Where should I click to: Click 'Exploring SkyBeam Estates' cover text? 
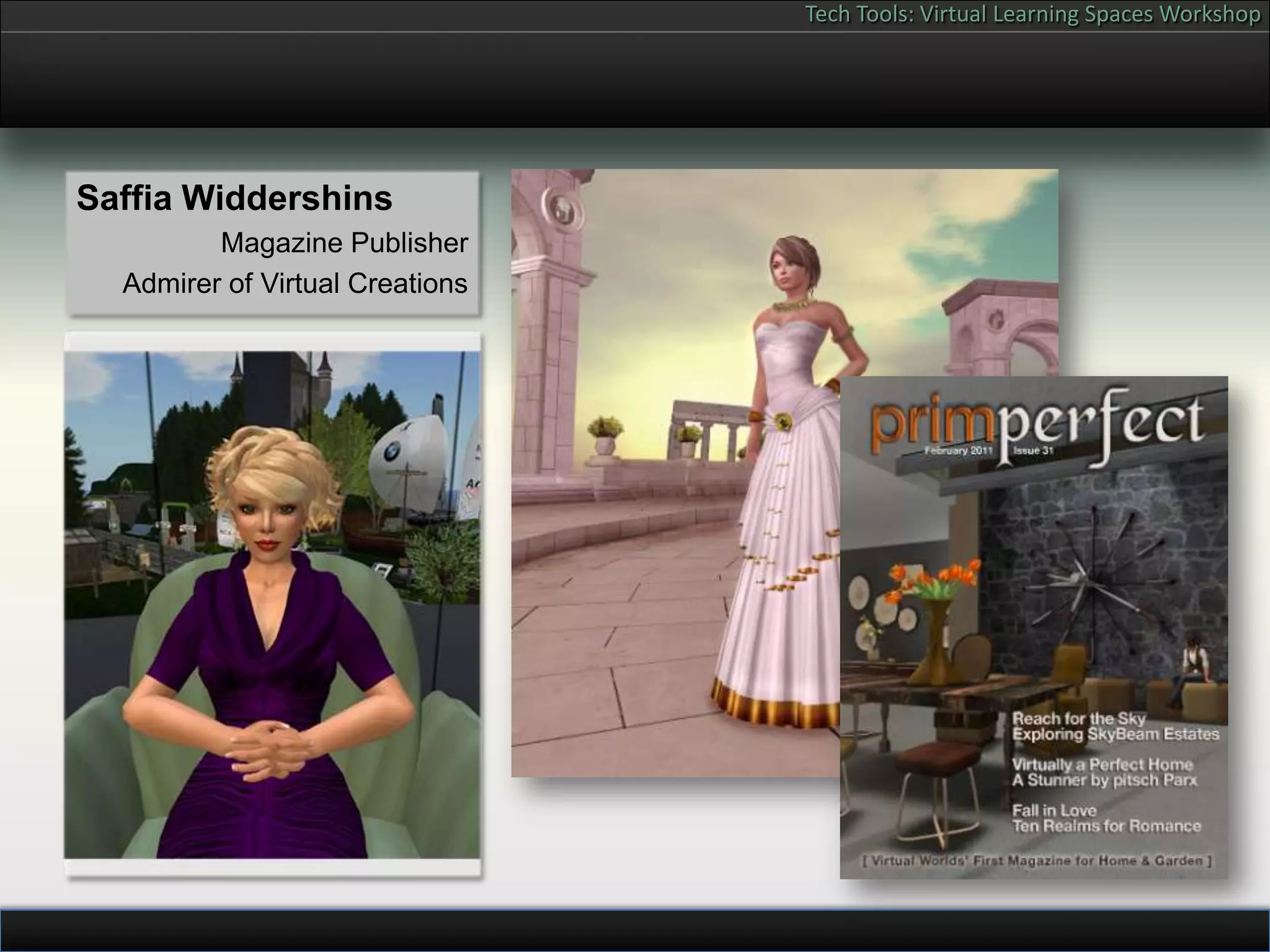click(1116, 734)
